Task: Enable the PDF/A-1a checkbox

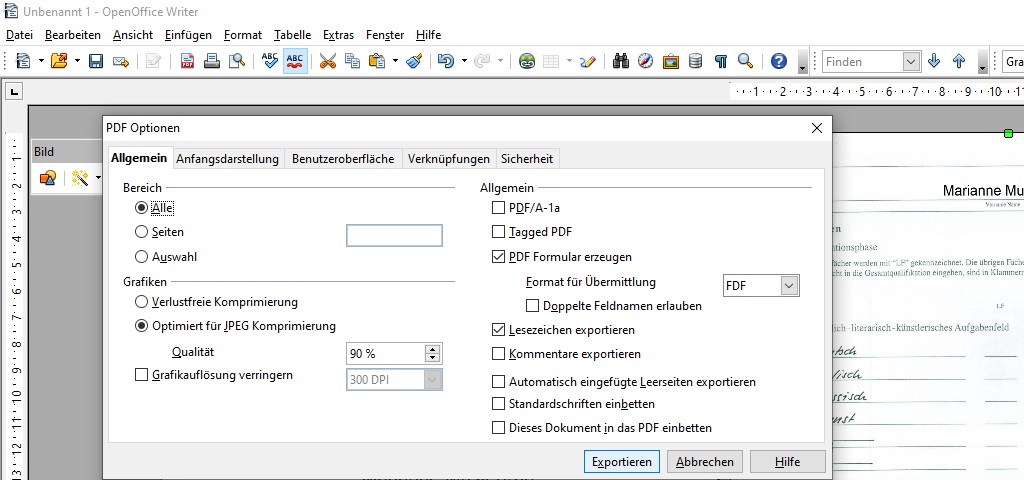Action: tap(498, 208)
